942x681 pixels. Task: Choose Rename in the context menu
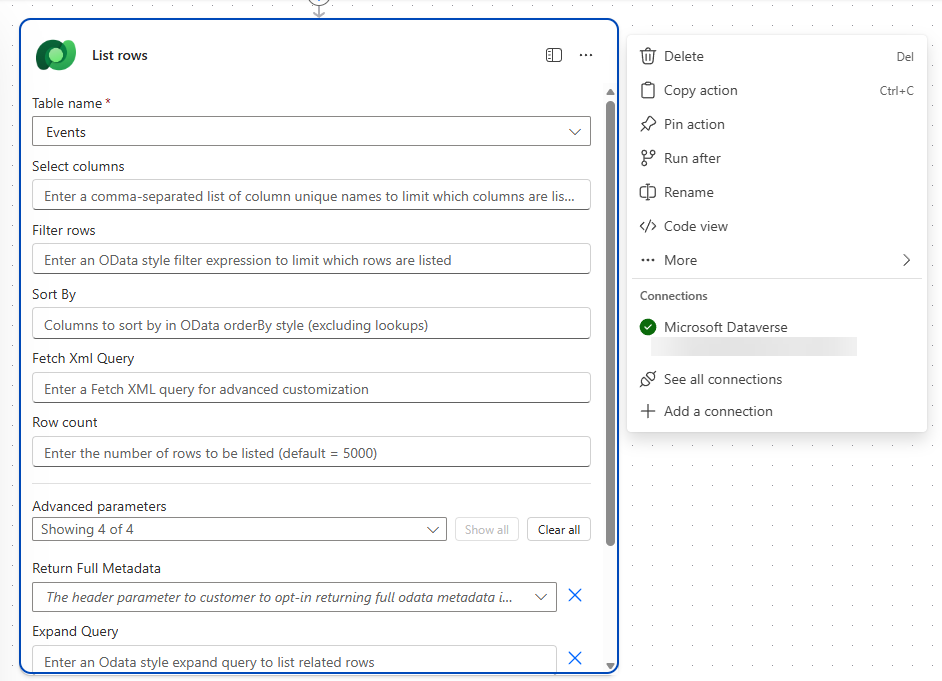tap(688, 192)
